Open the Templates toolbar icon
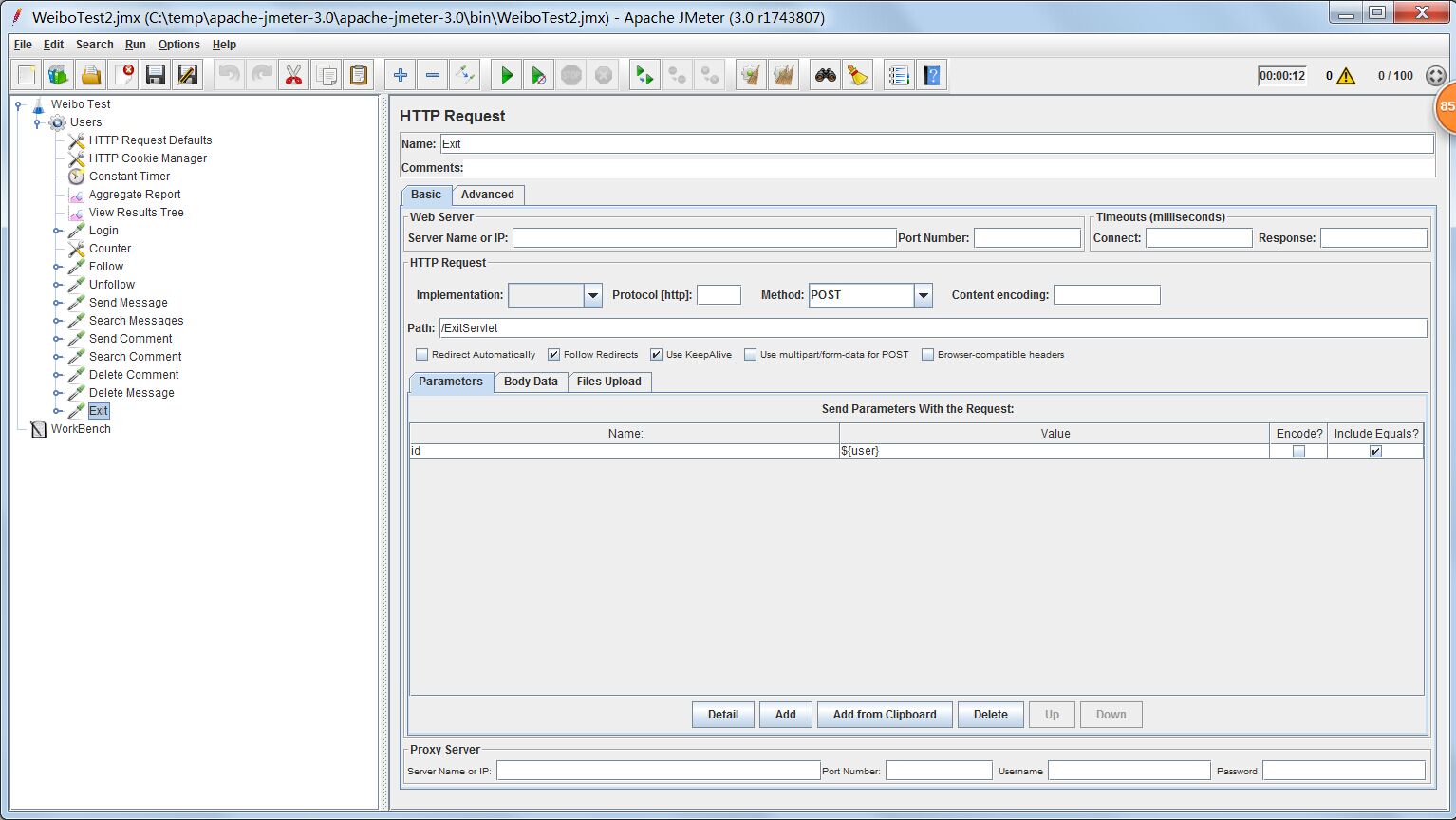The width and height of the screenshot is (1456, 820). [x=59, y=75]
